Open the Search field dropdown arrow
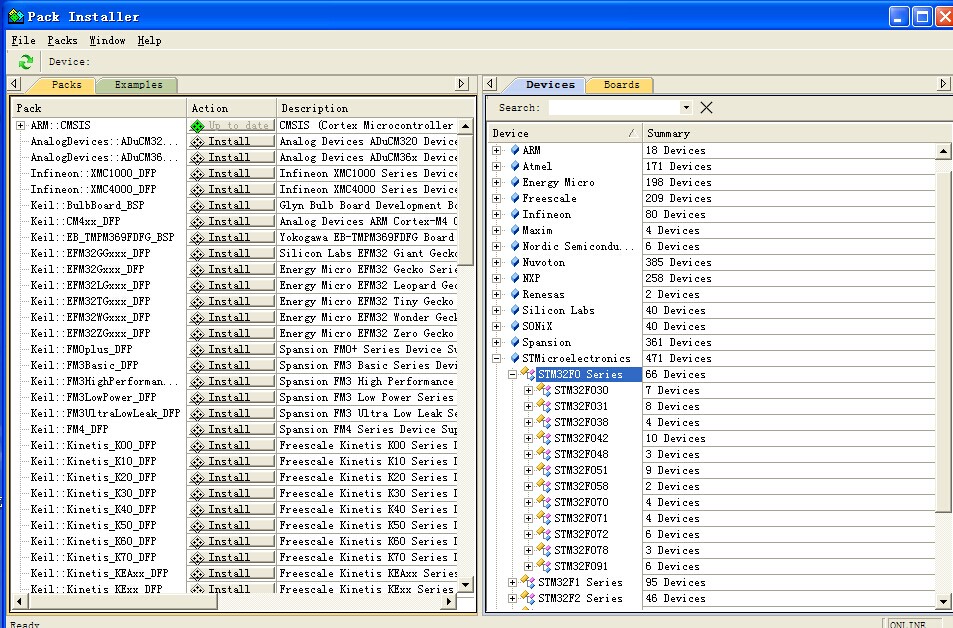This screenshot has width=953, height=628. [686, 108]
